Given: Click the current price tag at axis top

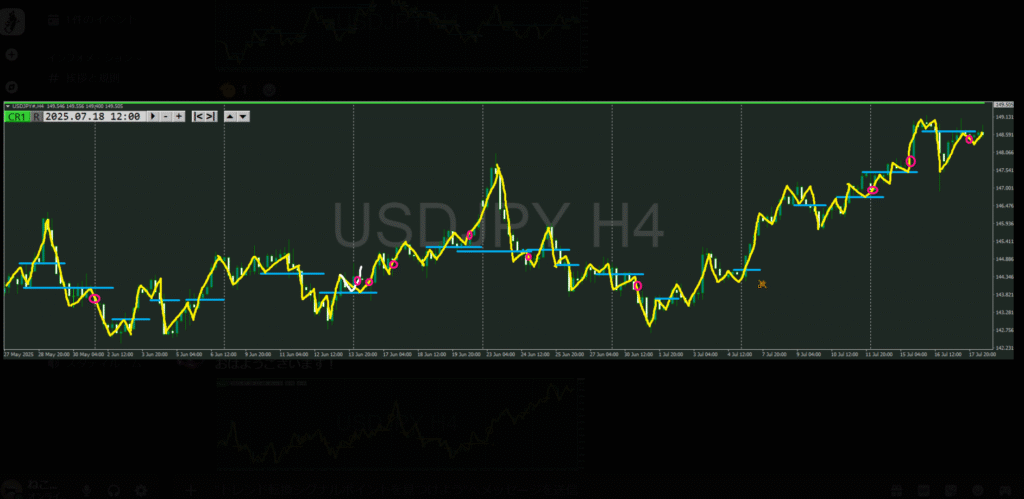Looking at the screenshot, I should pyautogui.click(x=1003, y=105).
